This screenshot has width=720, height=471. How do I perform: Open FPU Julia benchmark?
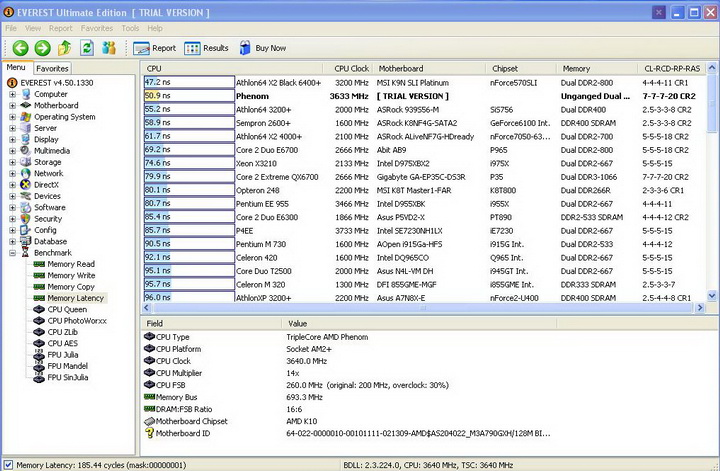tap(56, 354)
